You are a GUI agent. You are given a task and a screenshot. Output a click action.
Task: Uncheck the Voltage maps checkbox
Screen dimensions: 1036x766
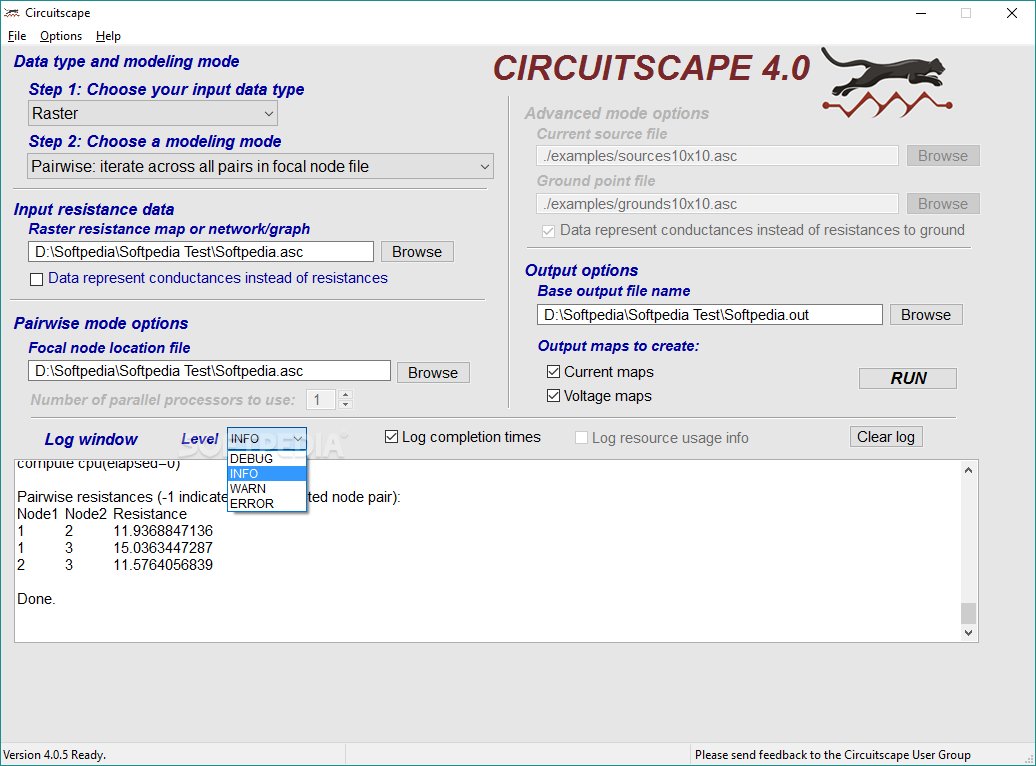(554, 396)
